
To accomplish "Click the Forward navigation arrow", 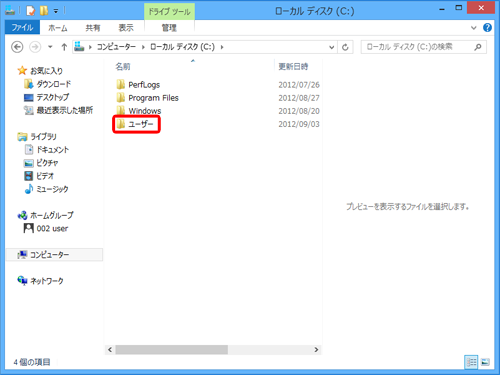I will point(35,47).
